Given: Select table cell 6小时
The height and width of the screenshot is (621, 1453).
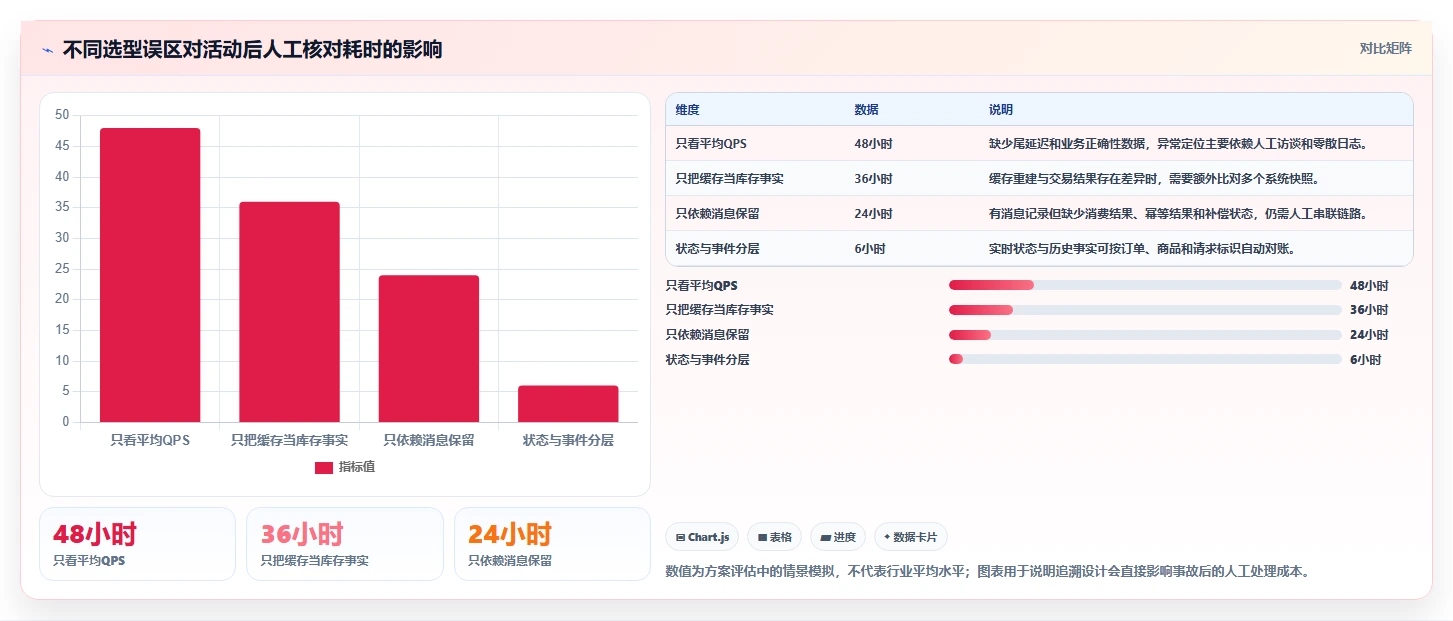Looking at the screenshot, I should point(870,249).
